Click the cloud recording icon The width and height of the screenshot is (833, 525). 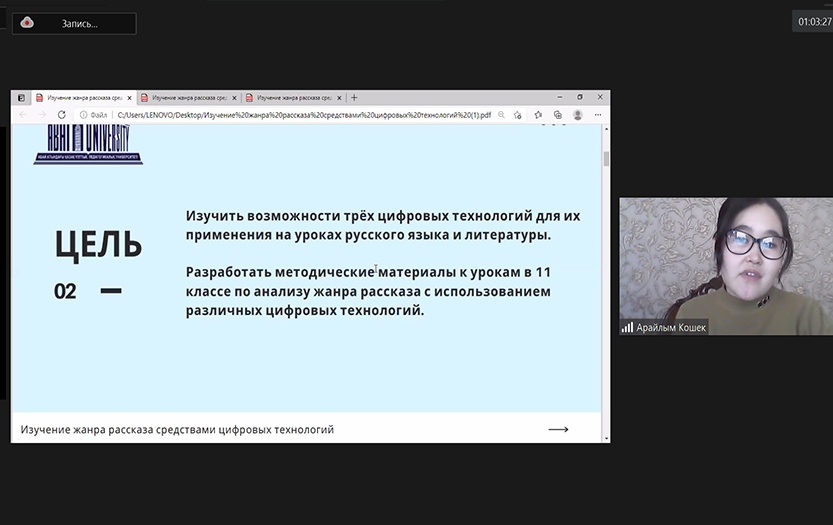pos(27,23)
